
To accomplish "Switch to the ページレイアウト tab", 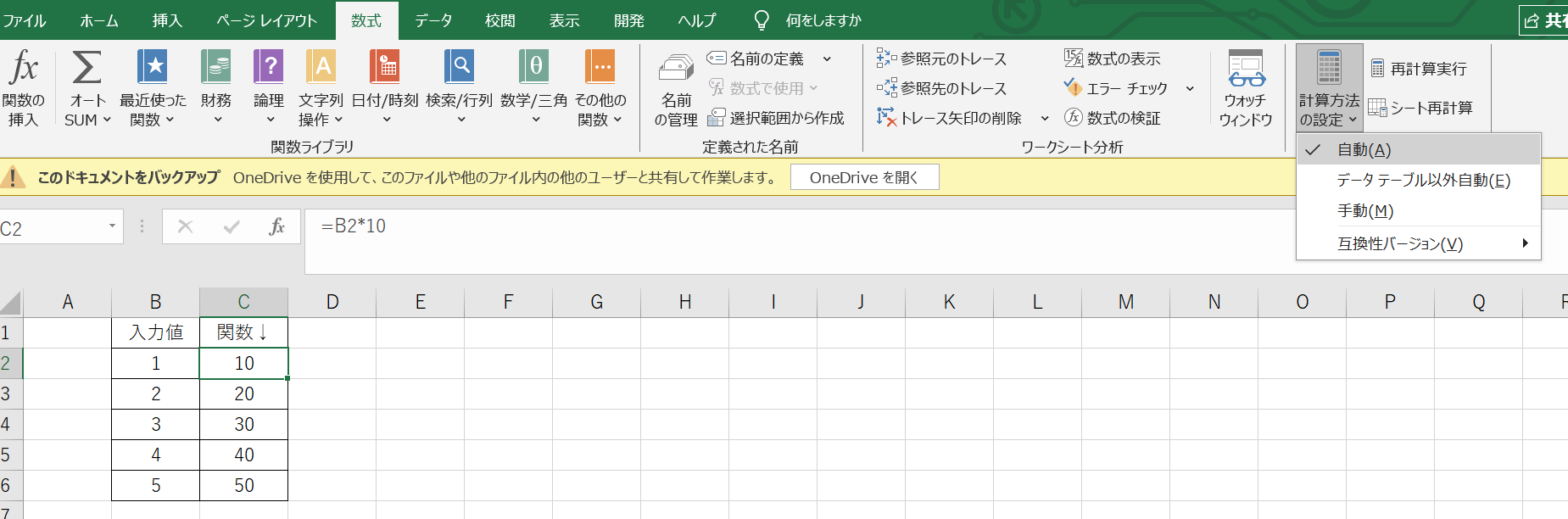I will tap(266, 20).
